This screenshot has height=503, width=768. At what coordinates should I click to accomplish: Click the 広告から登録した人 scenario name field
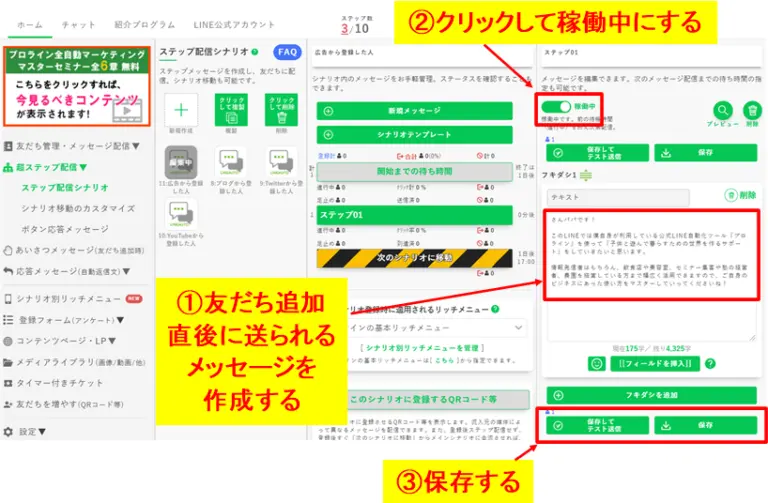pos(421,55)
